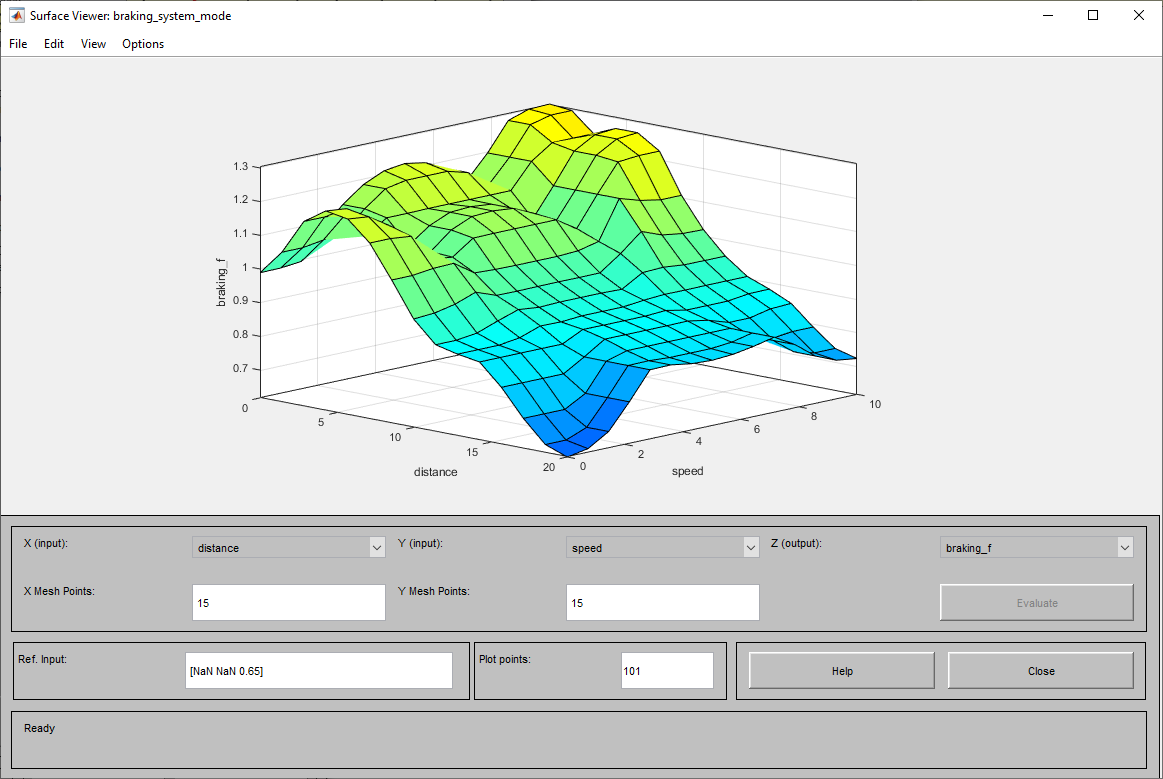
Task: Close the Surface Viewer window
Action: click(1139, 16)
